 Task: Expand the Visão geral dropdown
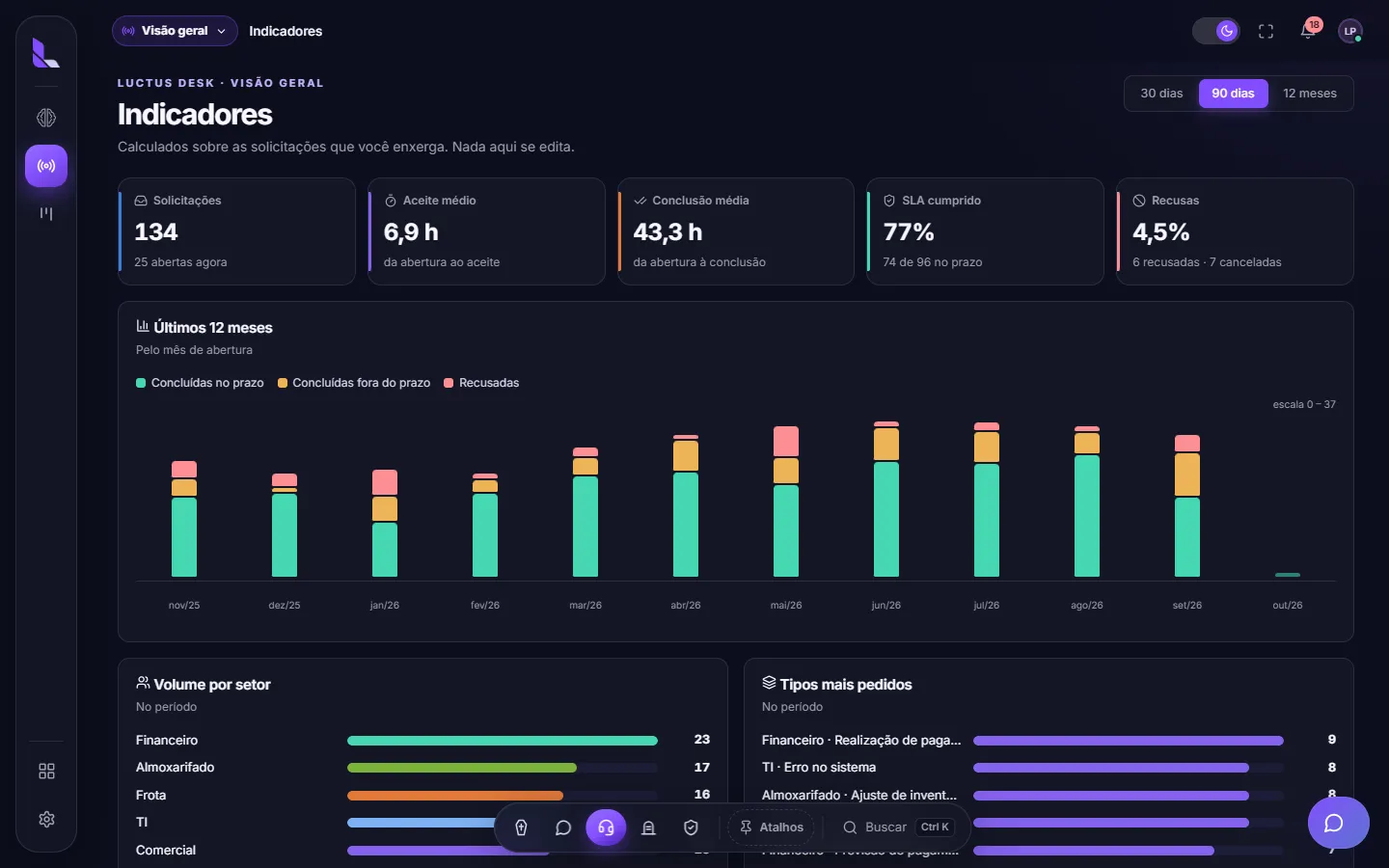point(175,31)
